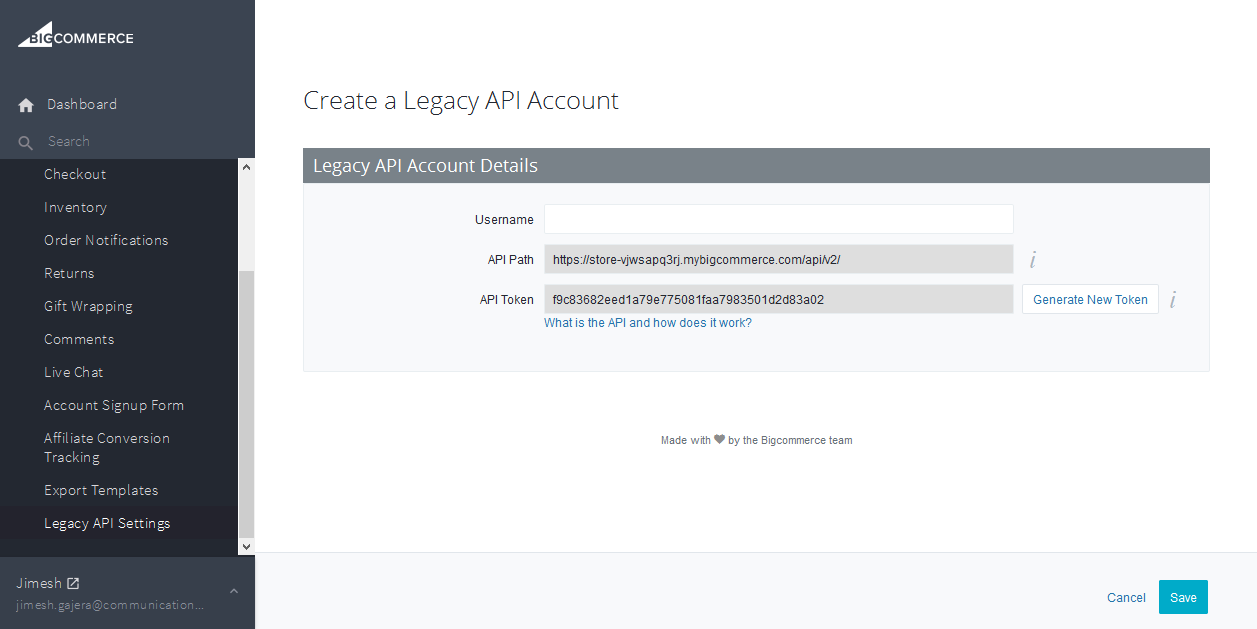Click the info icon beside Generate New Token
Viewport: 1257px width, 629px height.
(x=1172, y=299)
